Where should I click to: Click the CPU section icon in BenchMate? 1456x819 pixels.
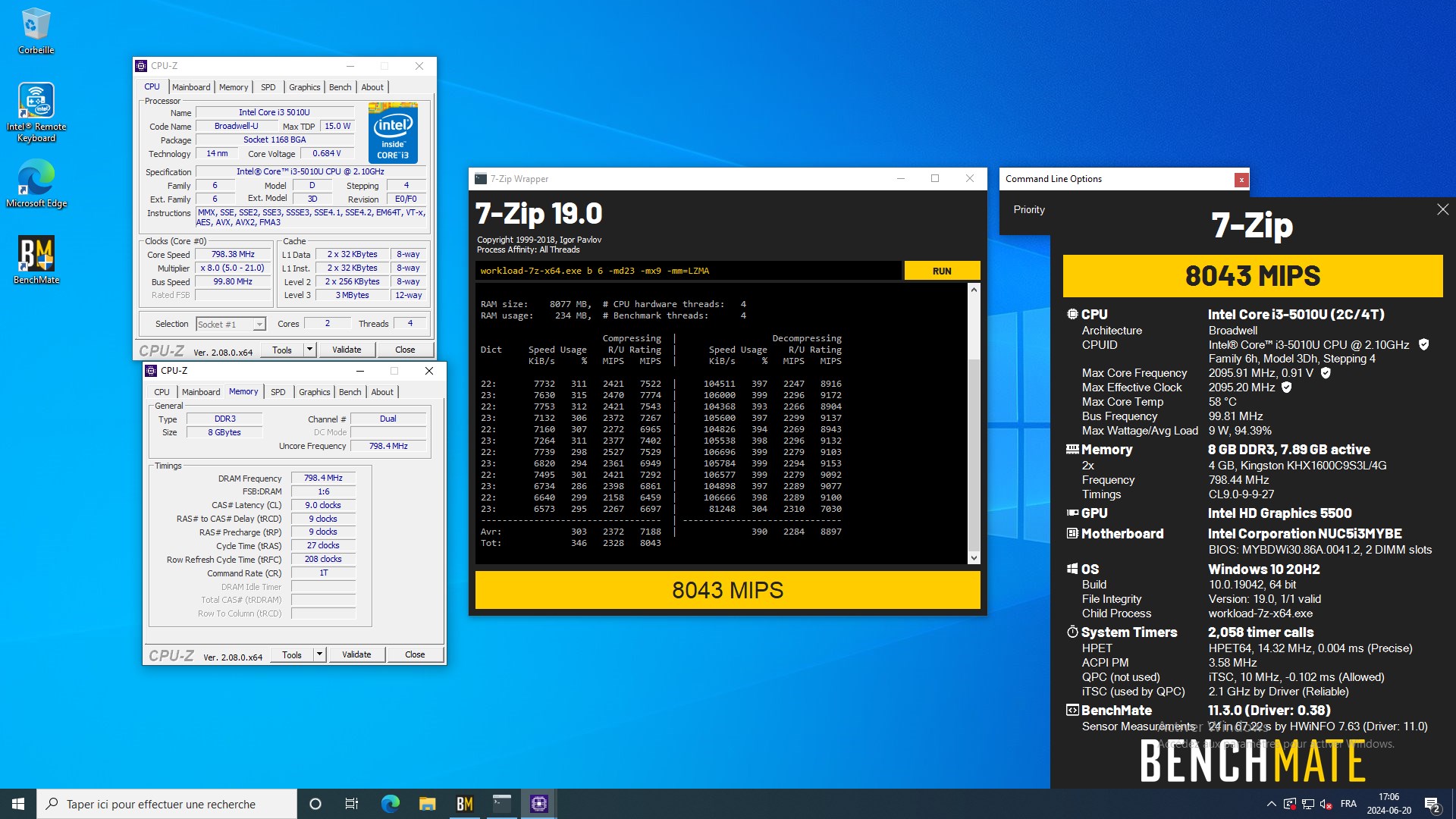point(1072,314)
